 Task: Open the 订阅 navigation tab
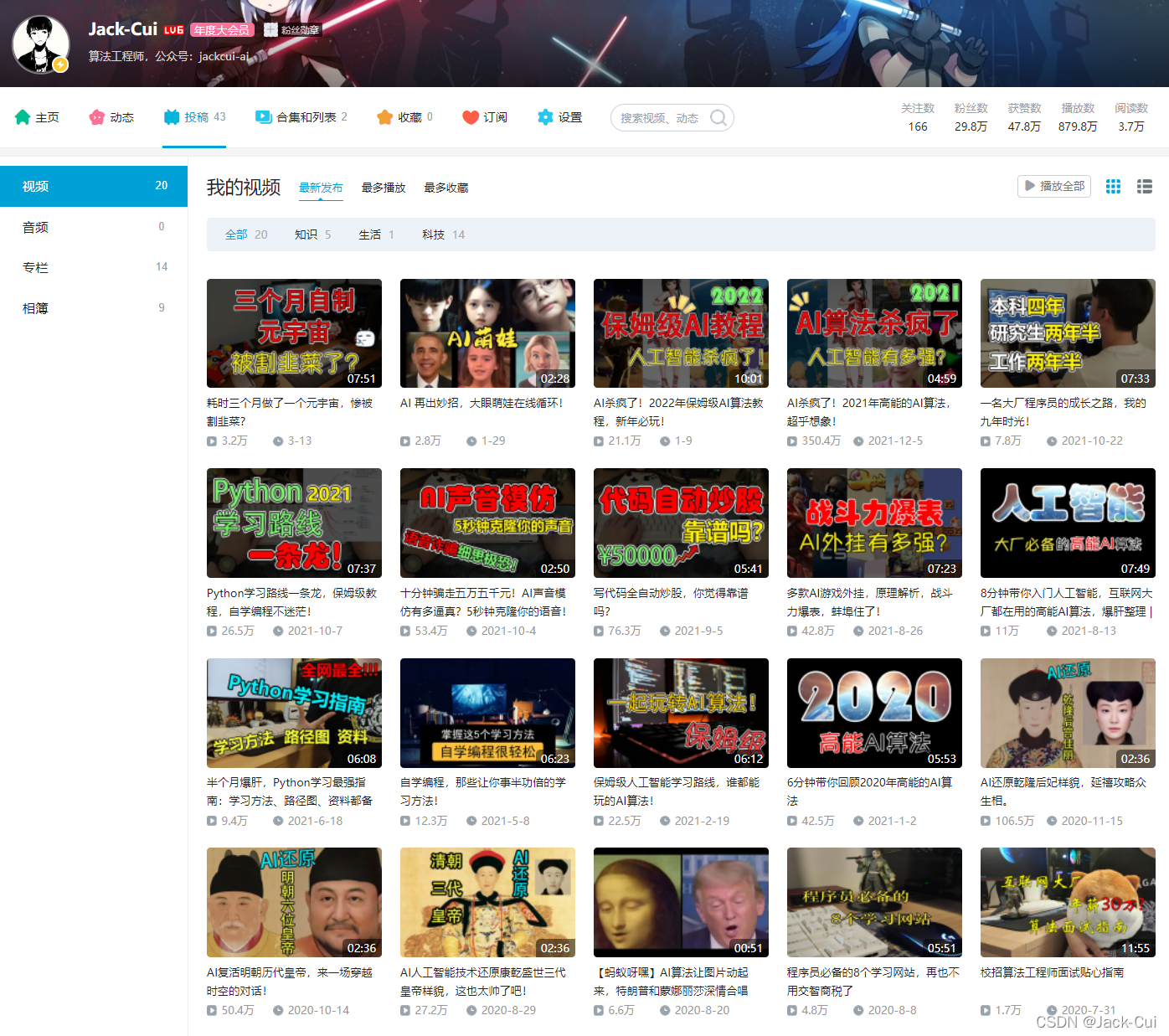[485, 117]
